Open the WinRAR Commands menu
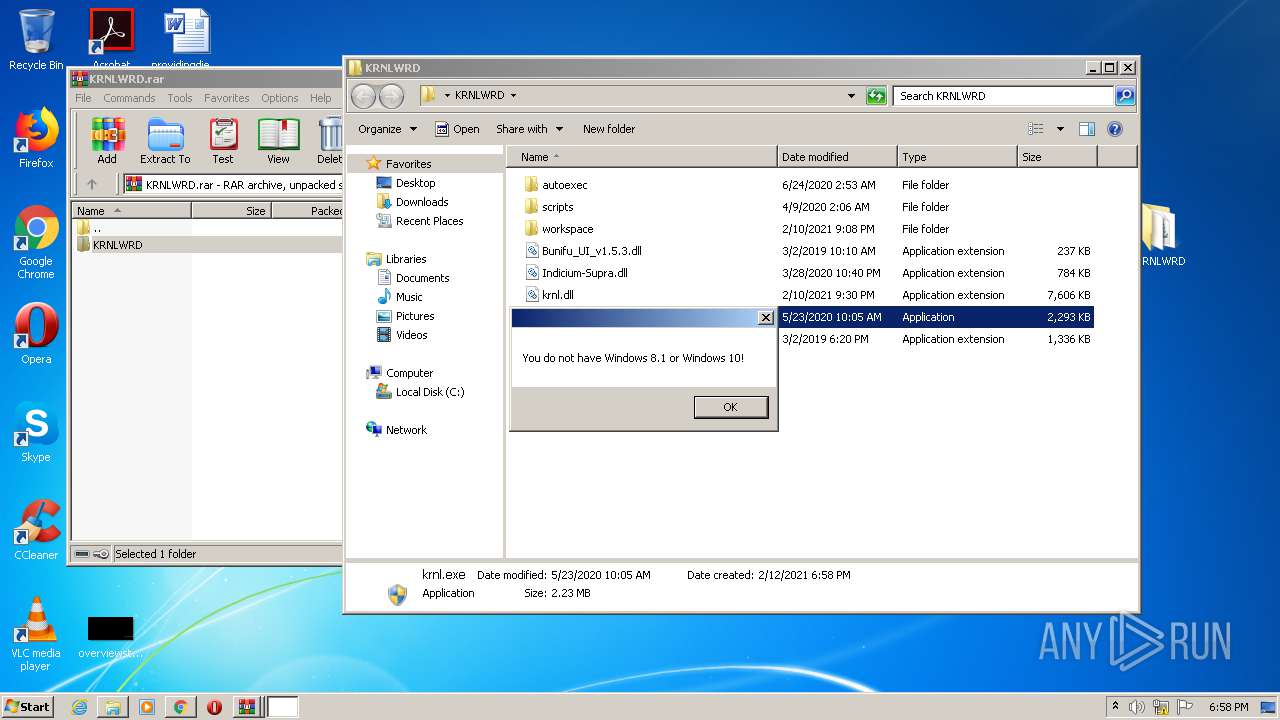Image resolution: width=1280 pixels, height=720 pixels. (129, 98)
